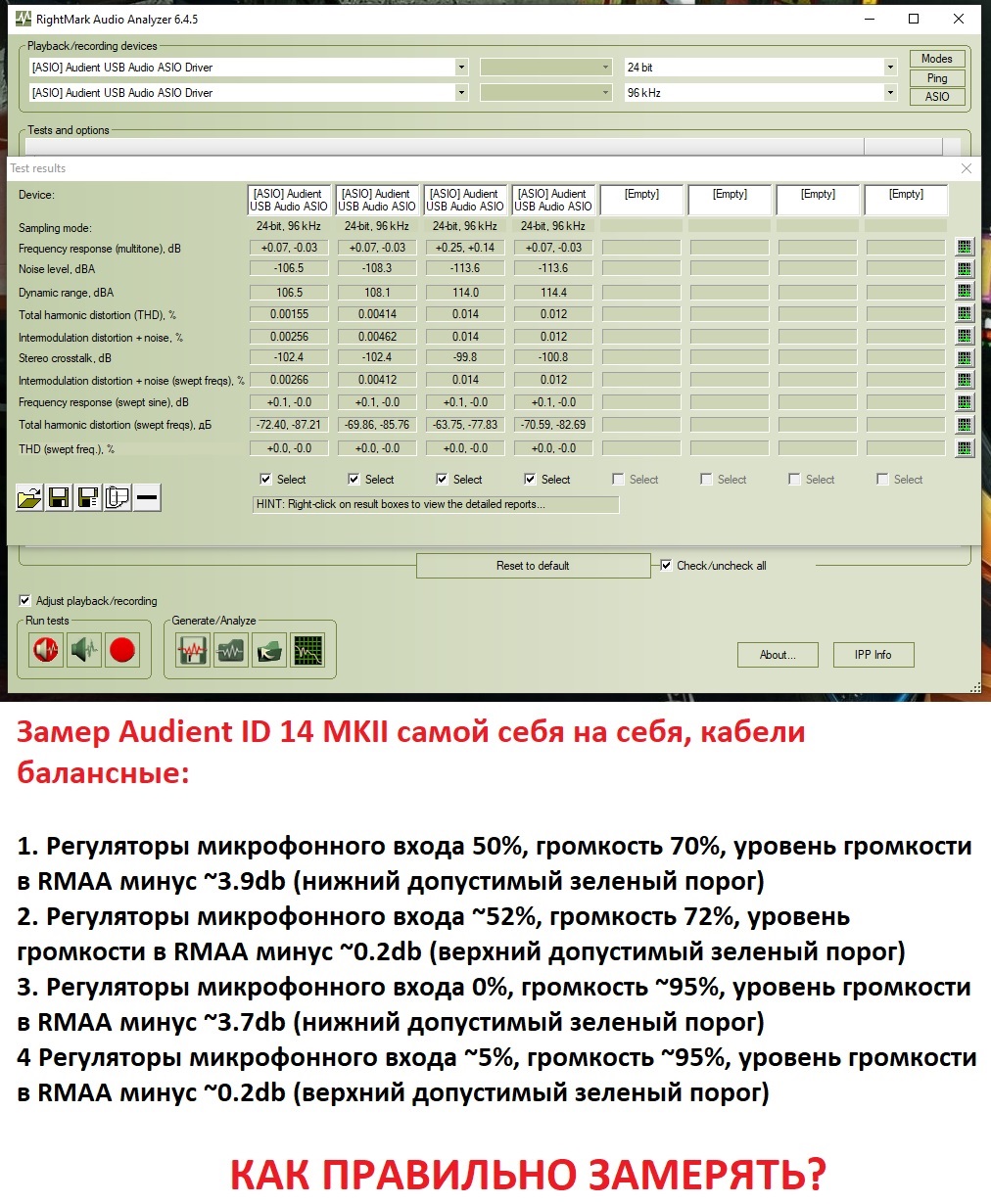Show graph for Total harmonic distortion (THD) row
This screenshot has width=991, height=1204.
(x=965, y=314)
